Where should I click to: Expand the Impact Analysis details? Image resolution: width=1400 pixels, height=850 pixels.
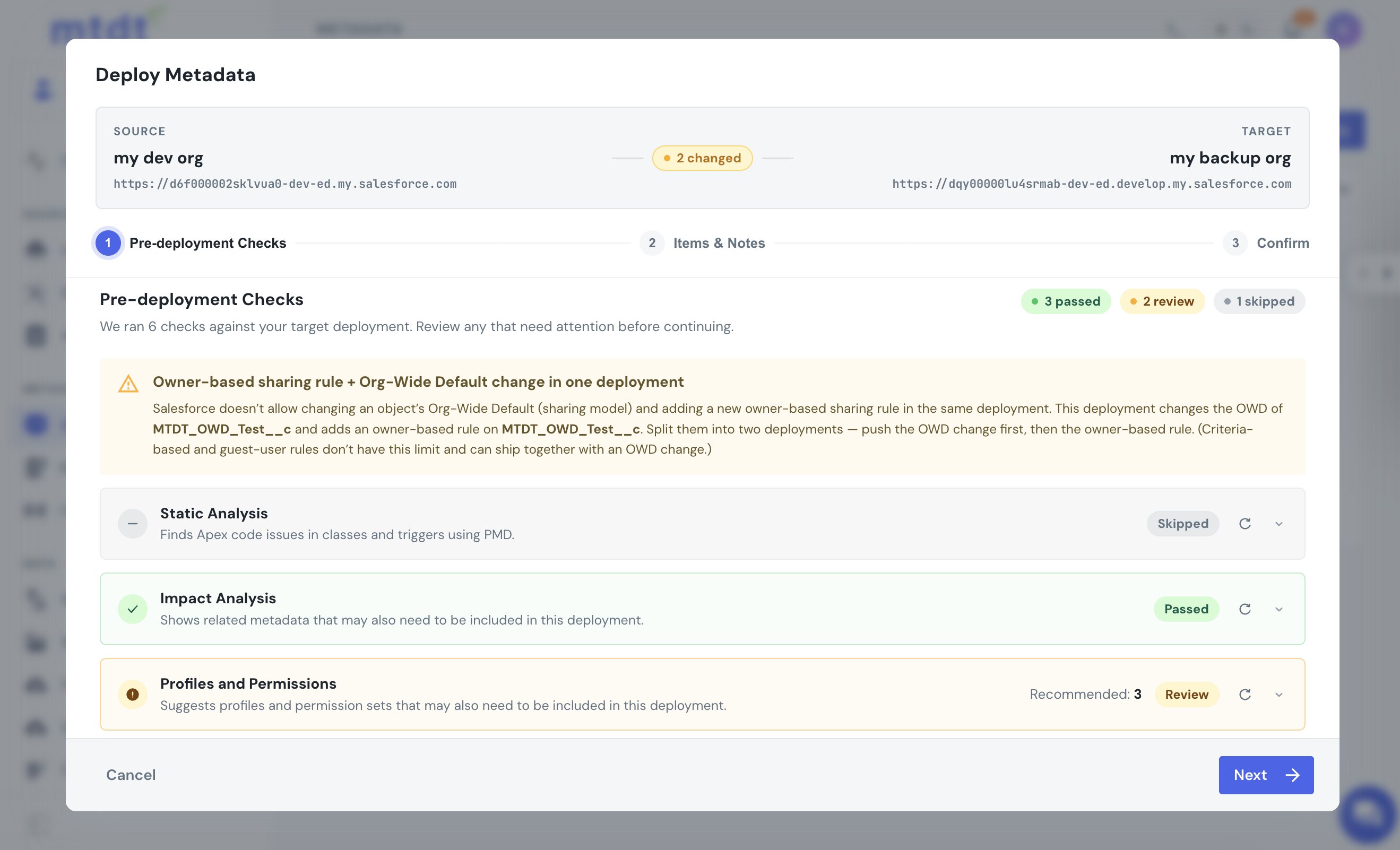[1278, 609]
